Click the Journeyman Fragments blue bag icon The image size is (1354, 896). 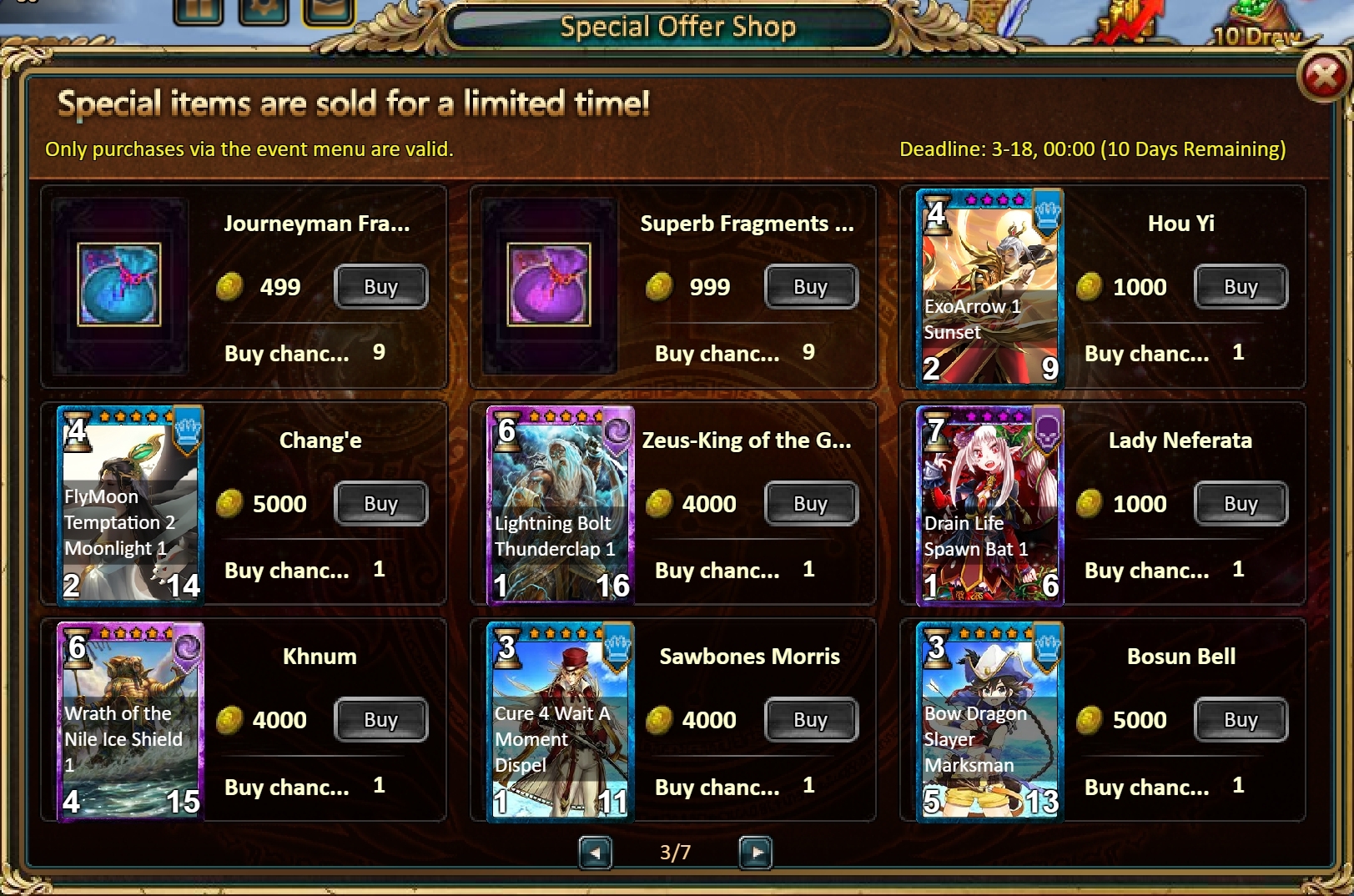[119, 284]
